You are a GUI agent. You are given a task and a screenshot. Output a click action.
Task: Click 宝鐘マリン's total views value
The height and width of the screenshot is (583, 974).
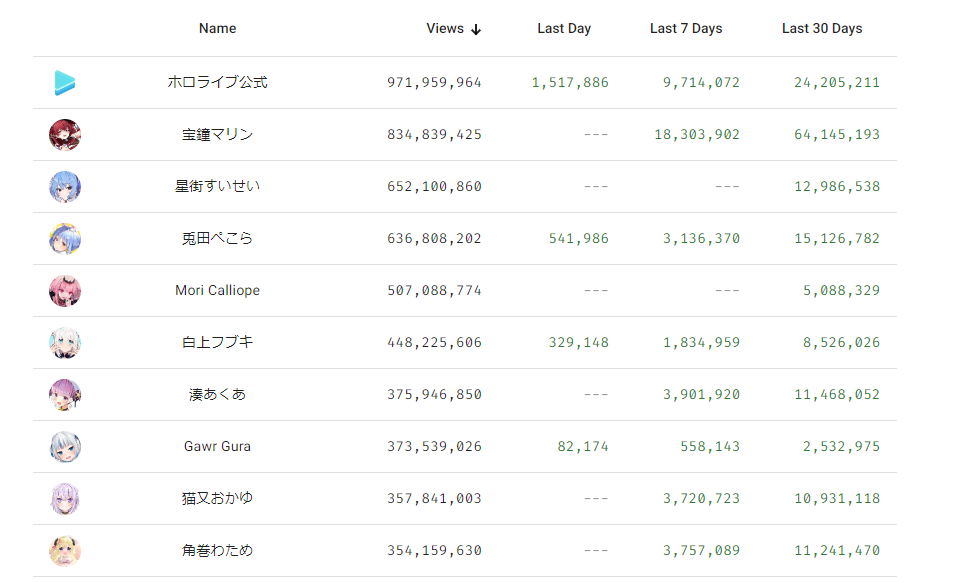(434, 135)
